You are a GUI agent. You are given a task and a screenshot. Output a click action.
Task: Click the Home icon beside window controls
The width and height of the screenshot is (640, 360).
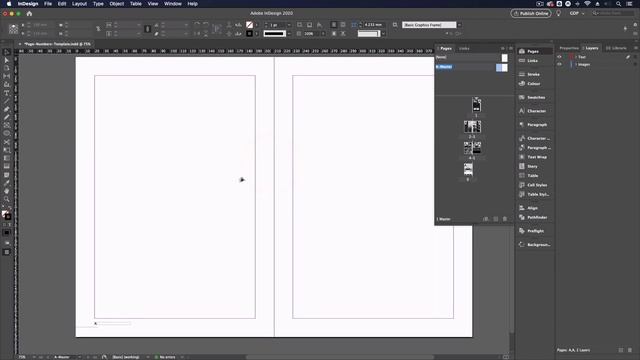point(29,13)
